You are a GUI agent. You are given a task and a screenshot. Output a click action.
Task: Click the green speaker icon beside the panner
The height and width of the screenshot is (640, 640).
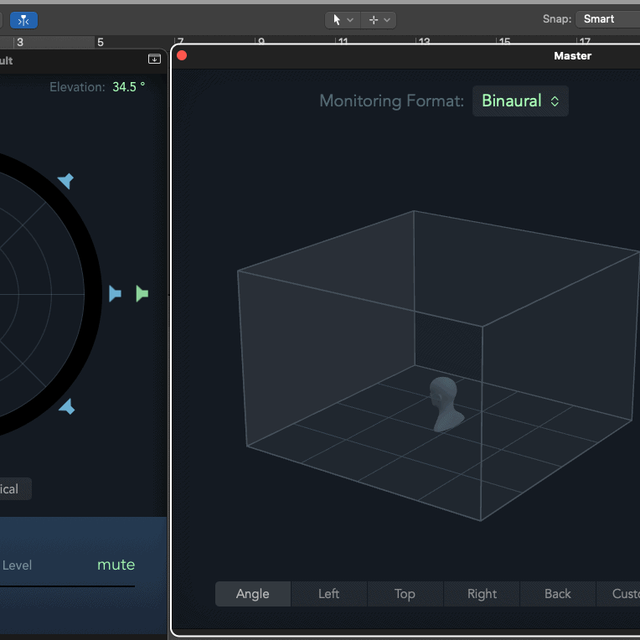pyautogui.click(x=142, y=293)
